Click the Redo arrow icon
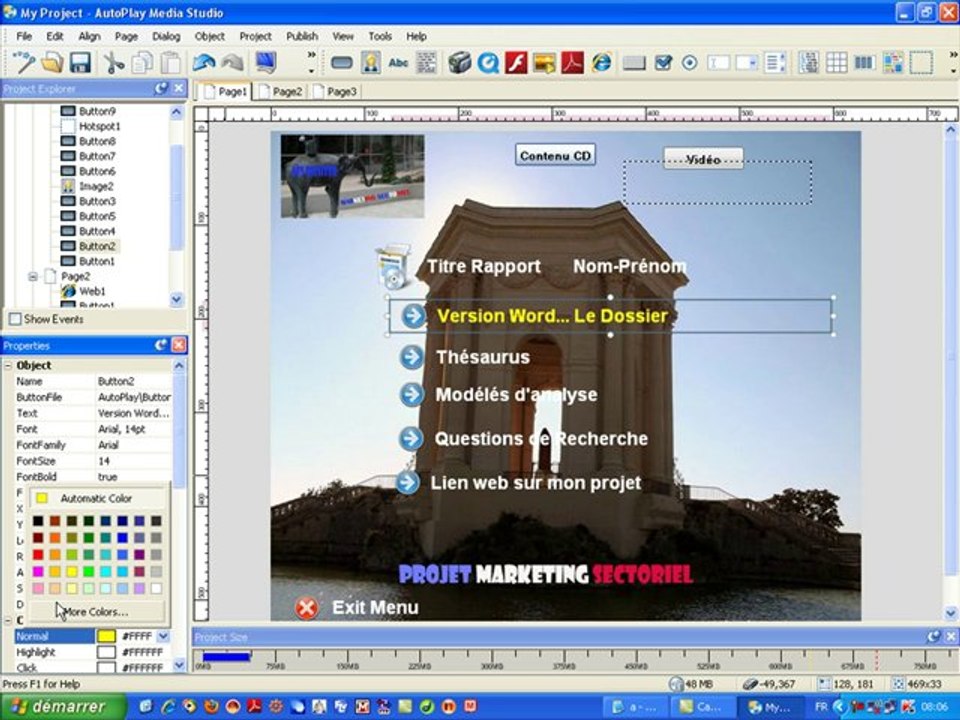The width and height of the screenshot is (960, 720). [232, 62]
